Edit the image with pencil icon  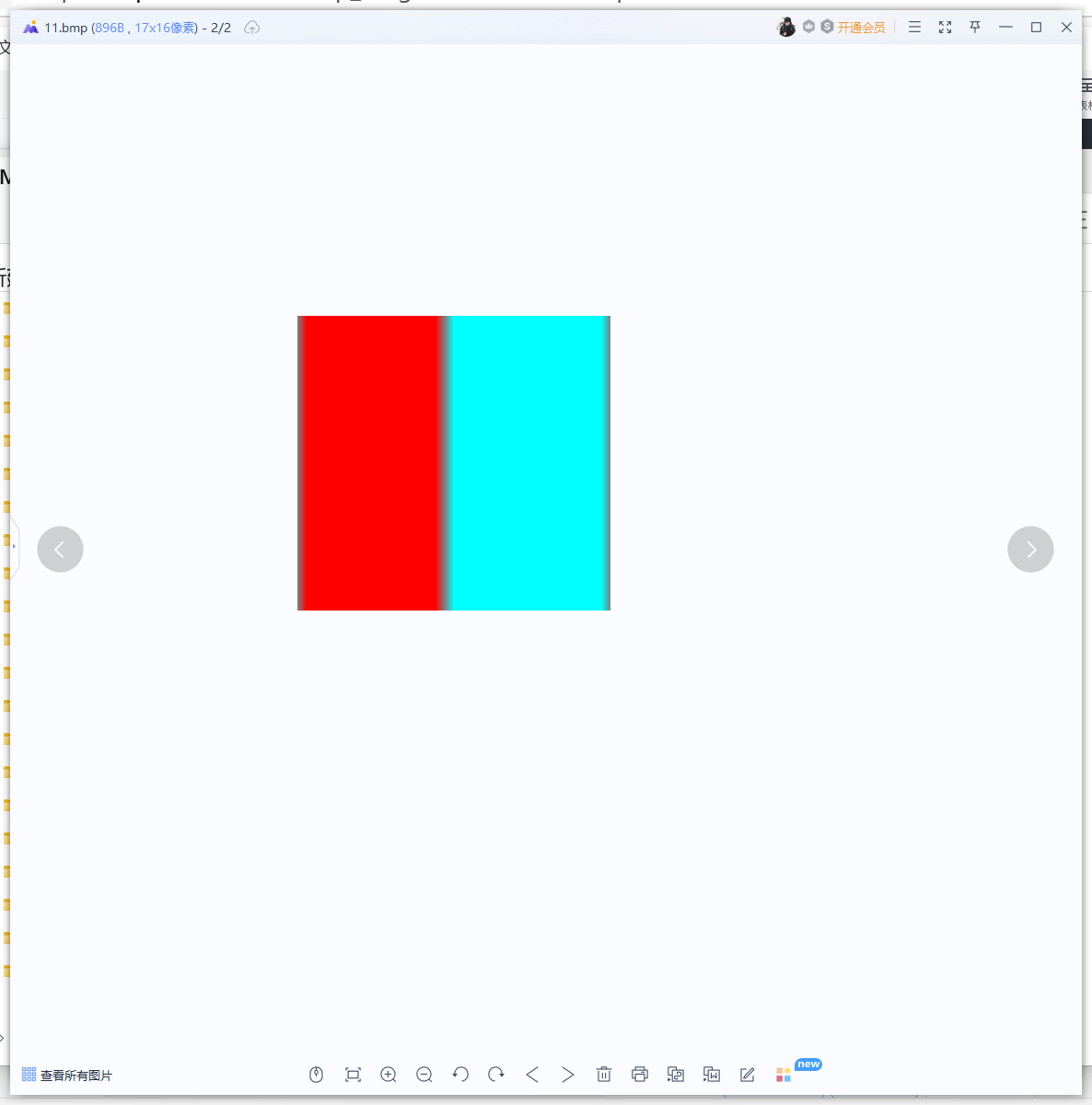(x=748, y=1075)
